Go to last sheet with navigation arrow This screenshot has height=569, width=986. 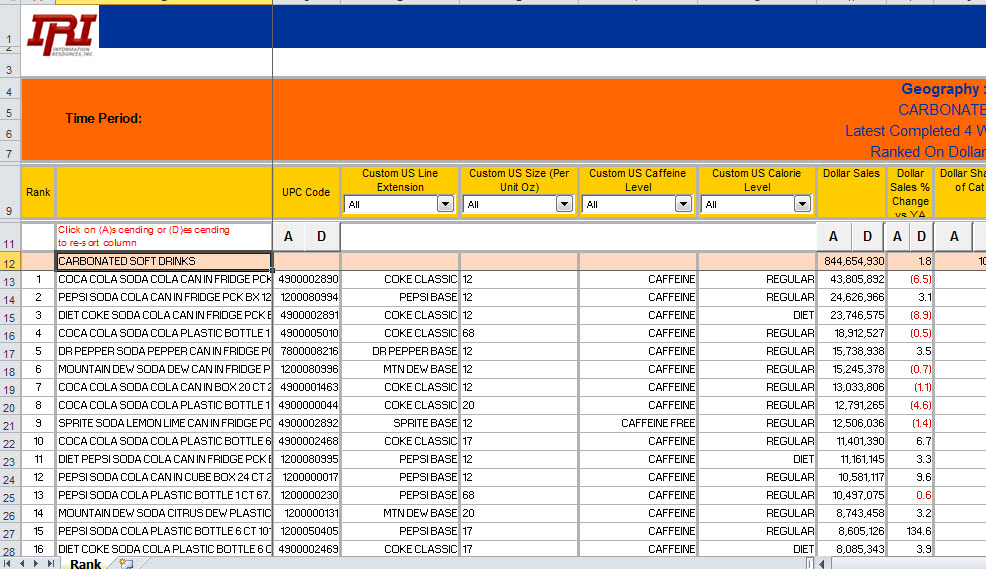point(50,563)
